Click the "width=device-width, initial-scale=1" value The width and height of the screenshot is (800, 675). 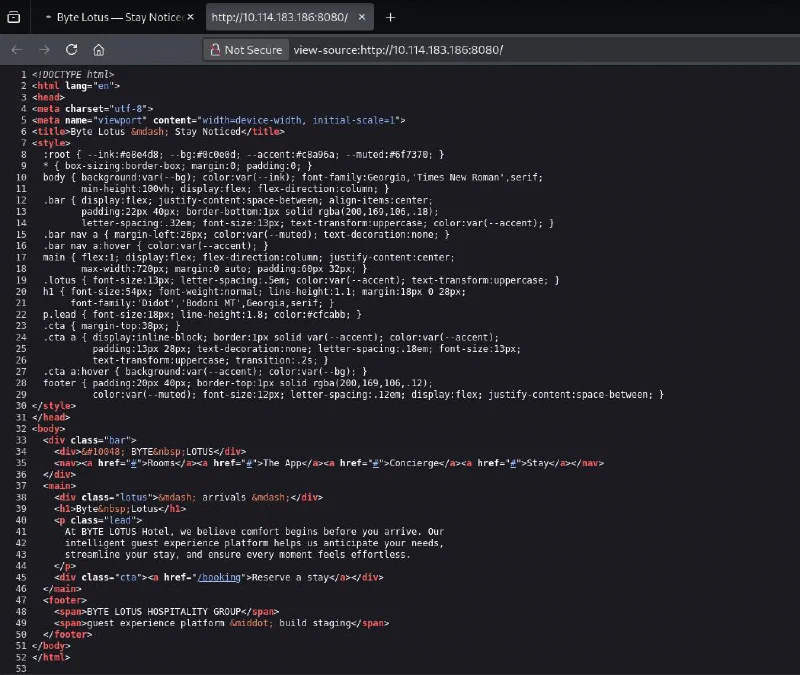click(298, 120)
